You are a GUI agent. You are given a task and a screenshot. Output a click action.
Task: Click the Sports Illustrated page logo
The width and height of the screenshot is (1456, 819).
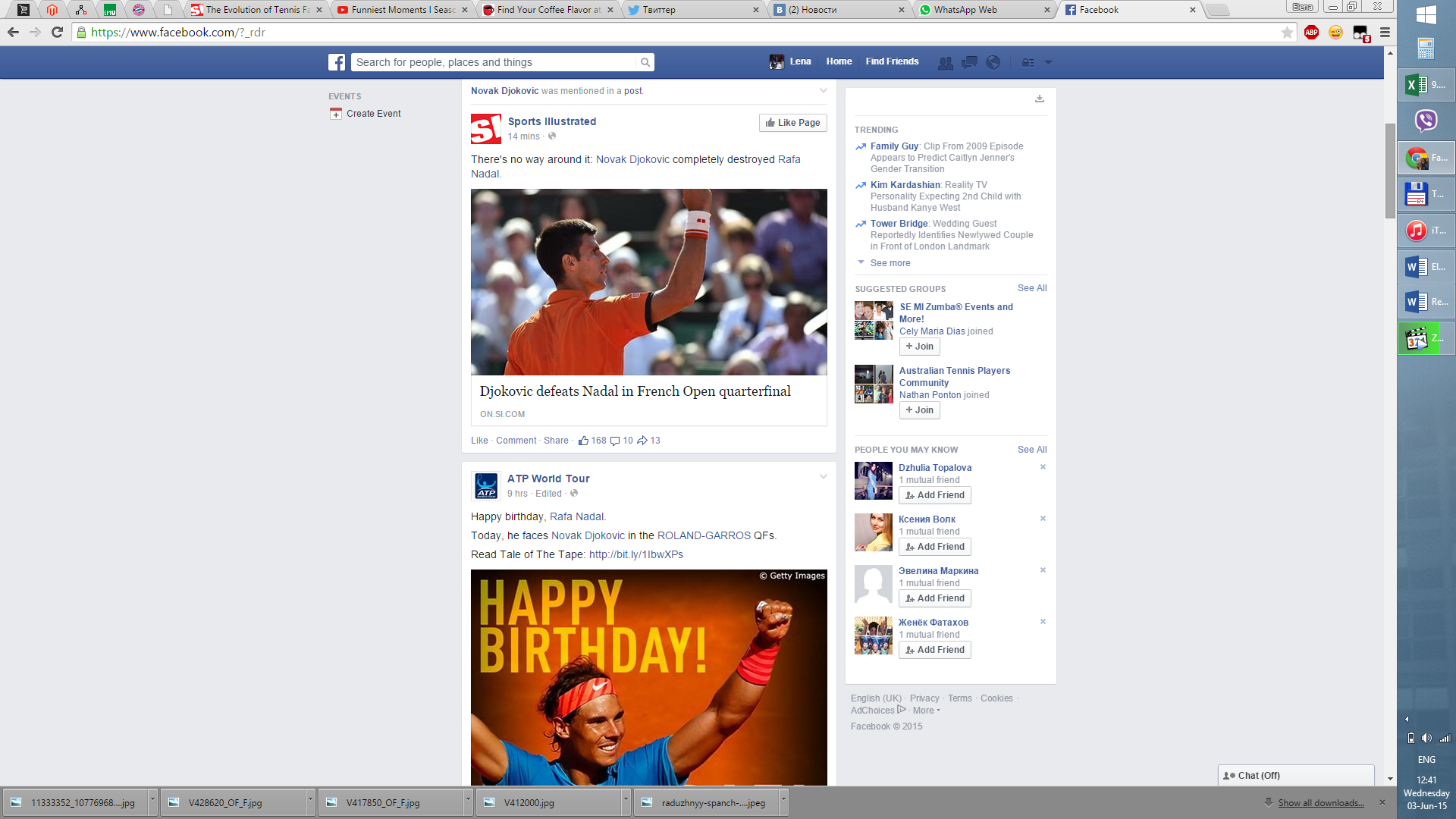[x=486, y=129]
